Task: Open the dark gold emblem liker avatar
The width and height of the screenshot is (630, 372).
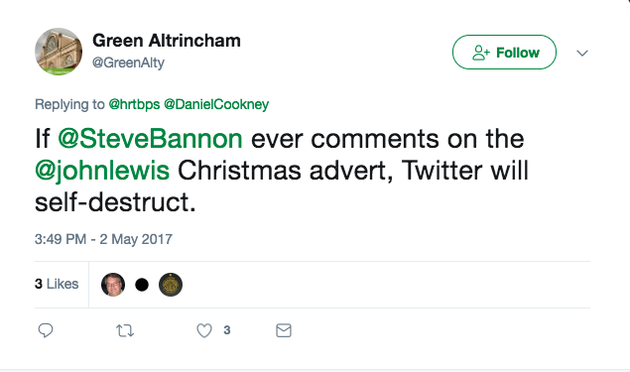Action: click(171, 284)
